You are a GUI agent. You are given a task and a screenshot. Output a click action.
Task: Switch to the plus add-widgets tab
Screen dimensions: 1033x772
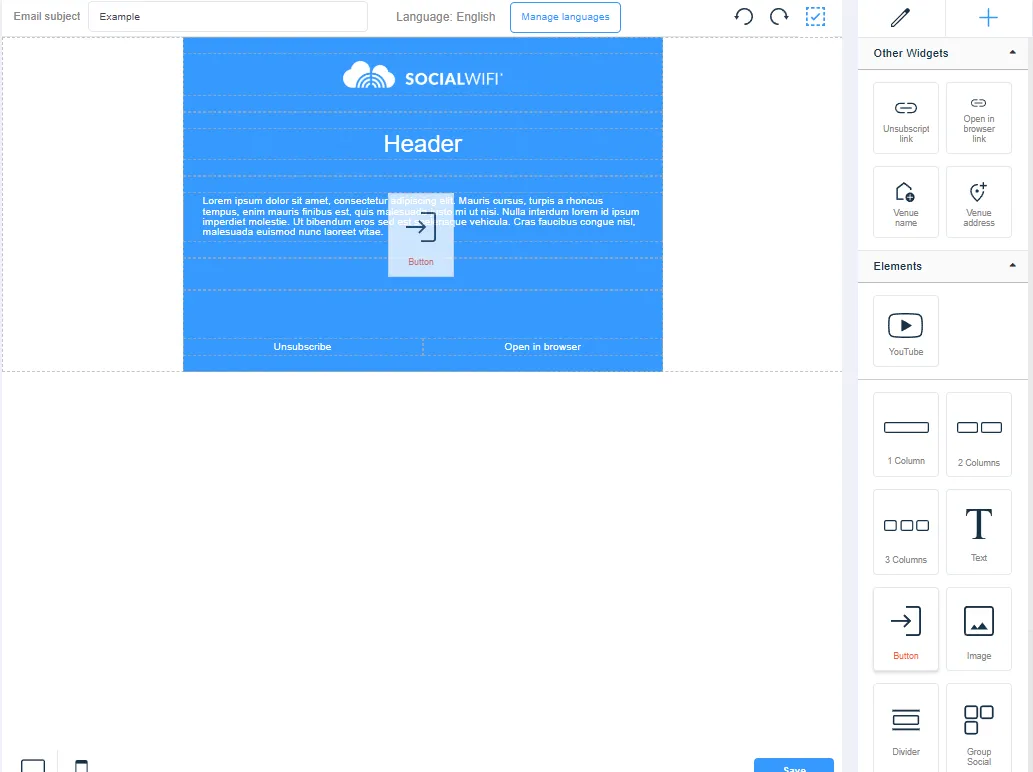(x=988, y=17)
